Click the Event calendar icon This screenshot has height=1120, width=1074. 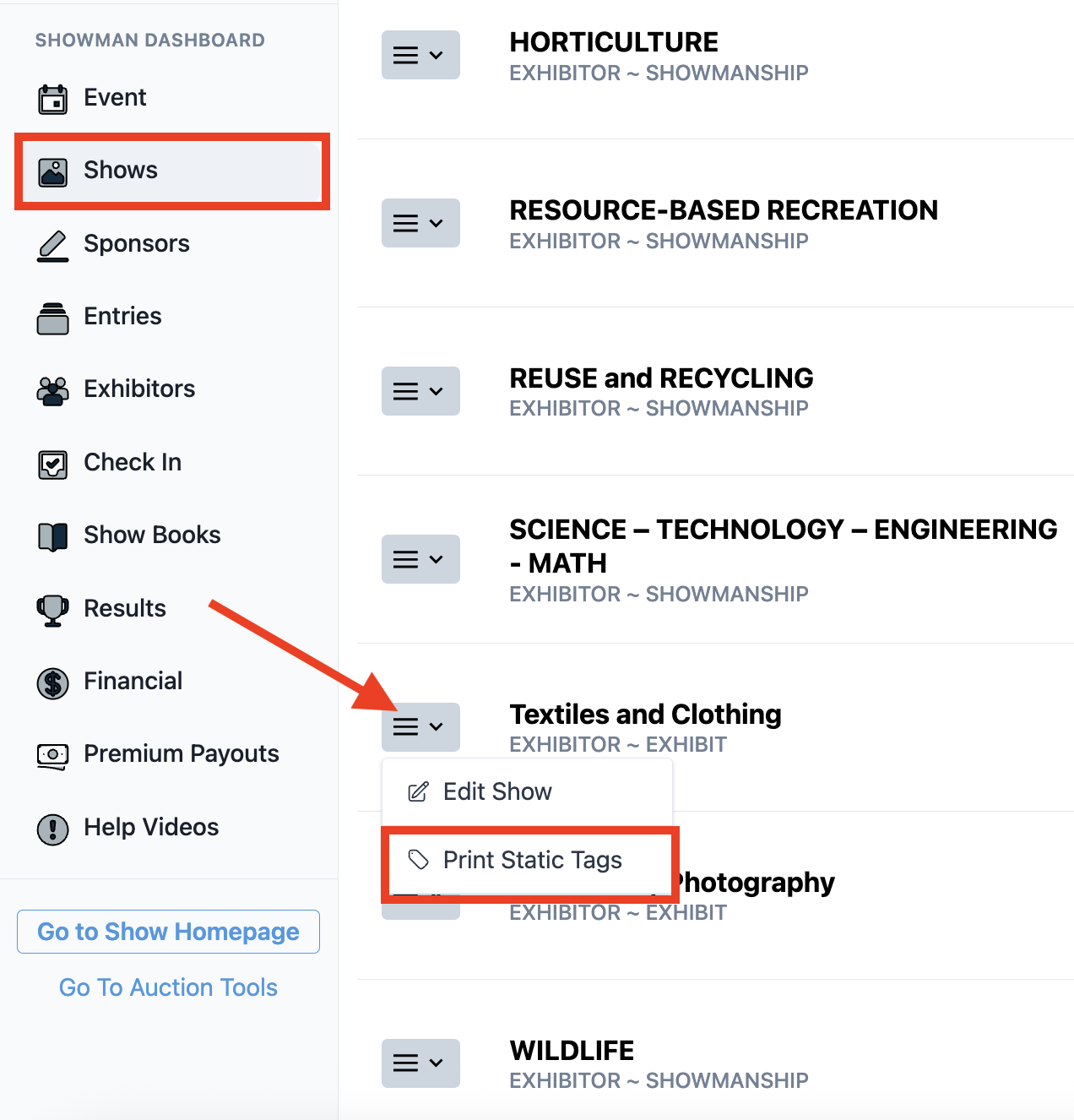coord(53,99)
